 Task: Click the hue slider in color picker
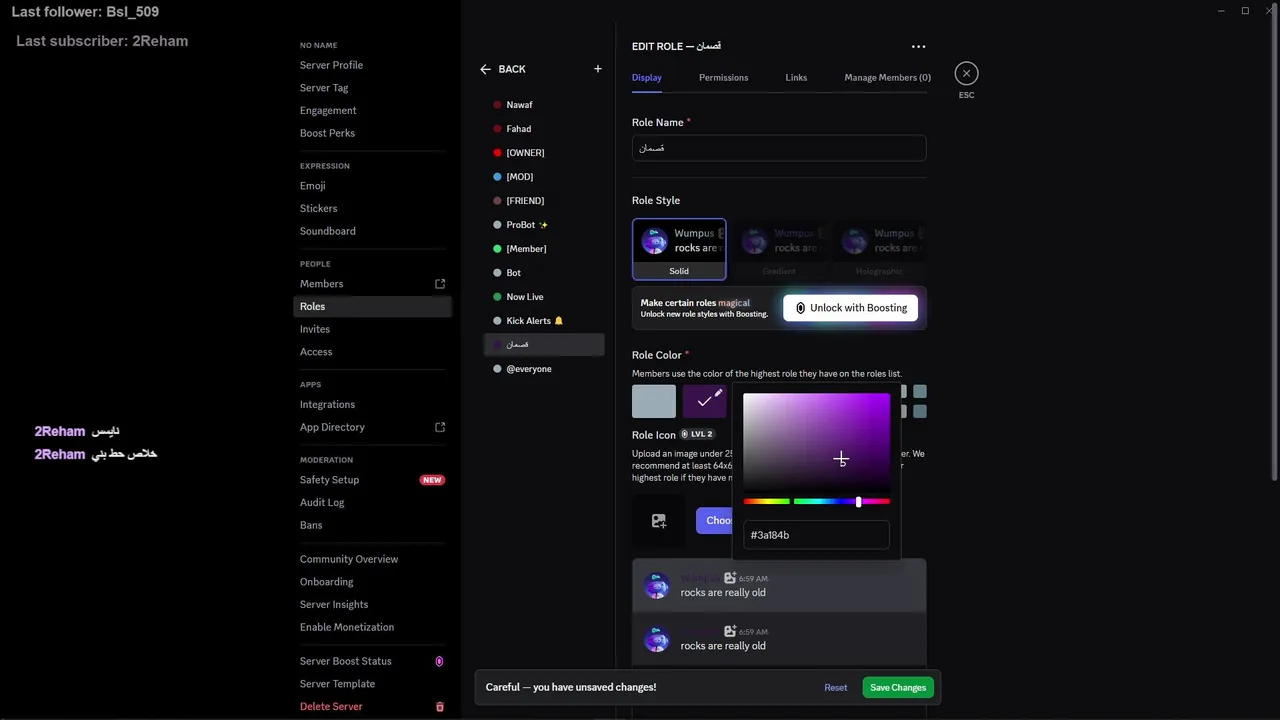point(816,501)
